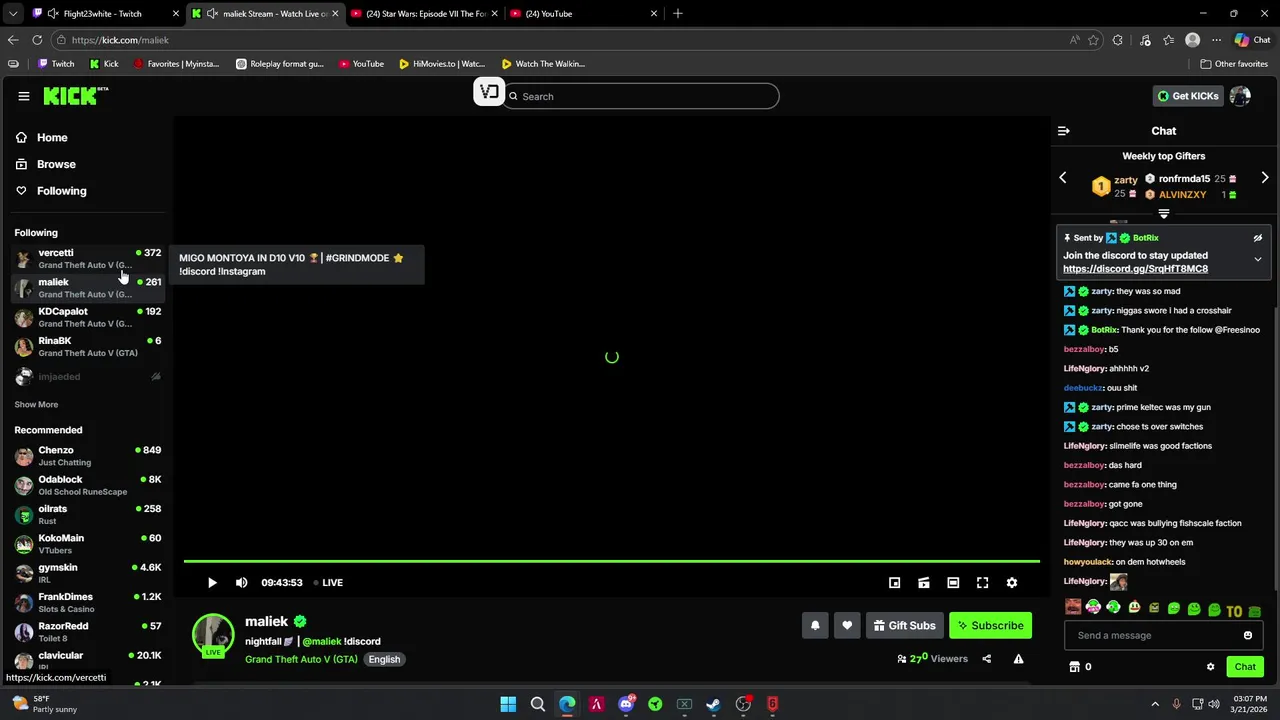Click the green Subscribe button
This screenshot has height=720, width=1280.
click(990, 625)
